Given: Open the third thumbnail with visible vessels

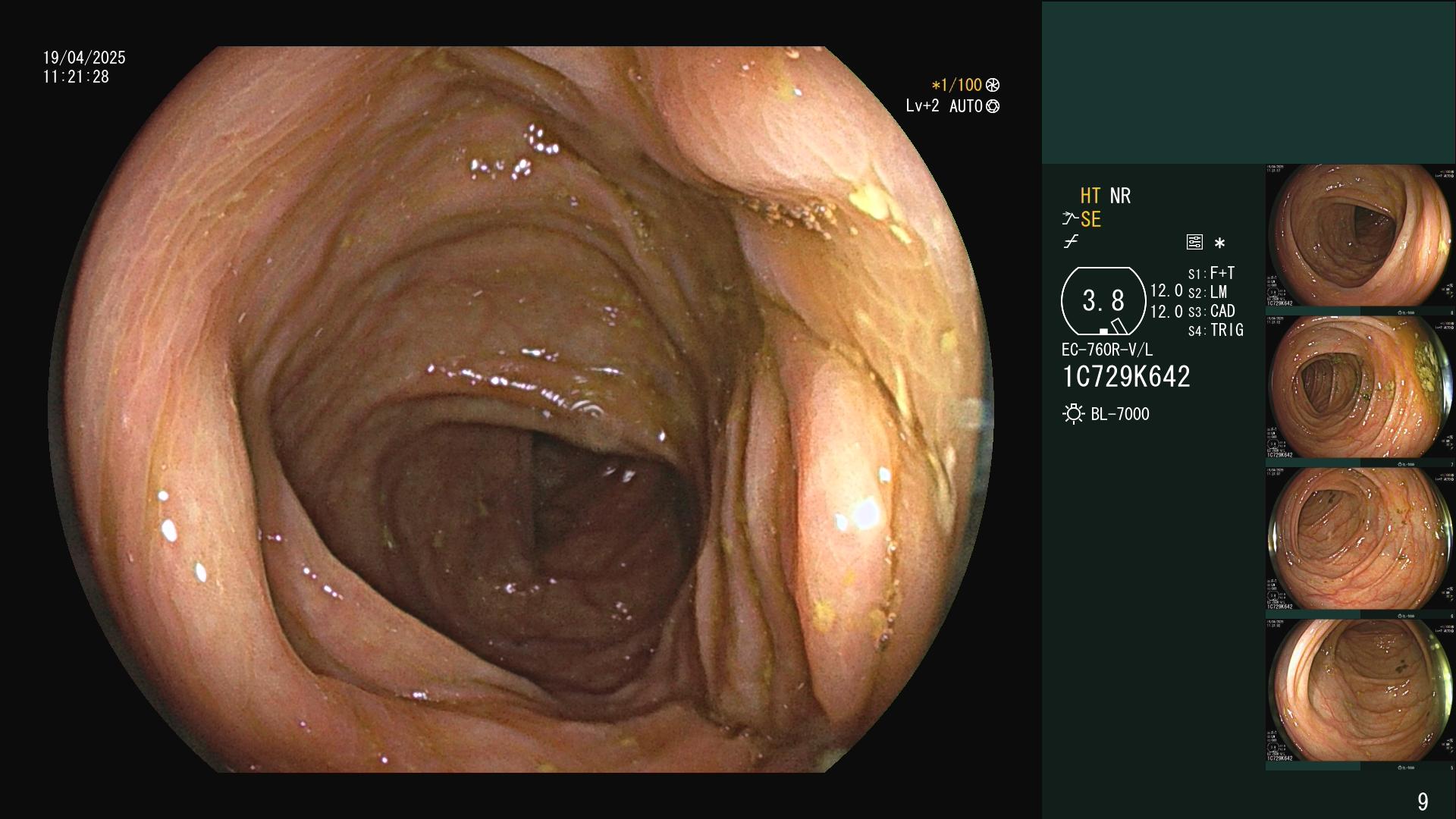Looking at the screenshot, I should click(x=1360, y=538).
